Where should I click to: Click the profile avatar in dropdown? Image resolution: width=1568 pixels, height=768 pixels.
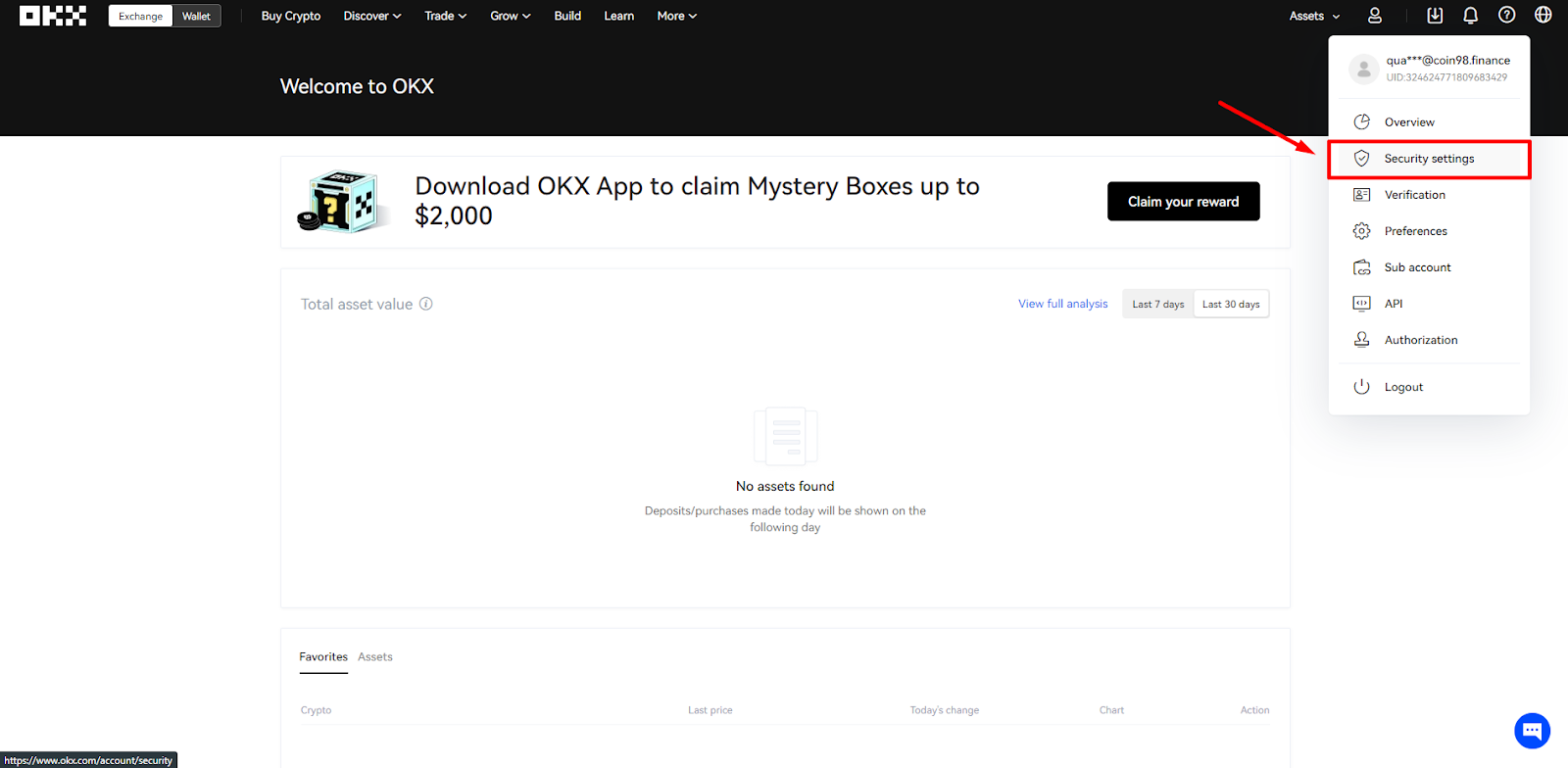pyautogui.click(x=1363, y=69)
